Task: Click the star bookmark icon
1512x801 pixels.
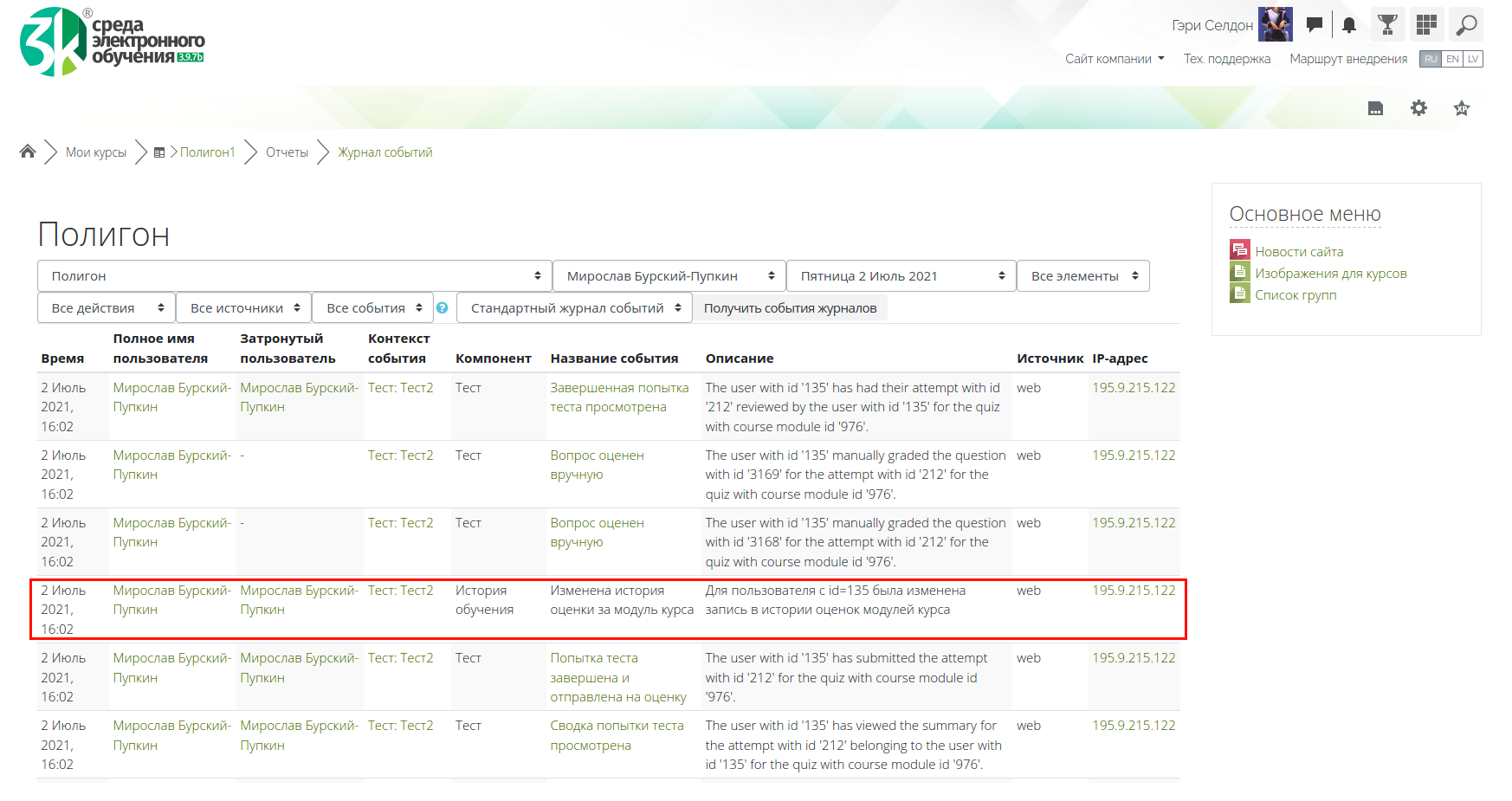Action: click(x=1462, y=108)
